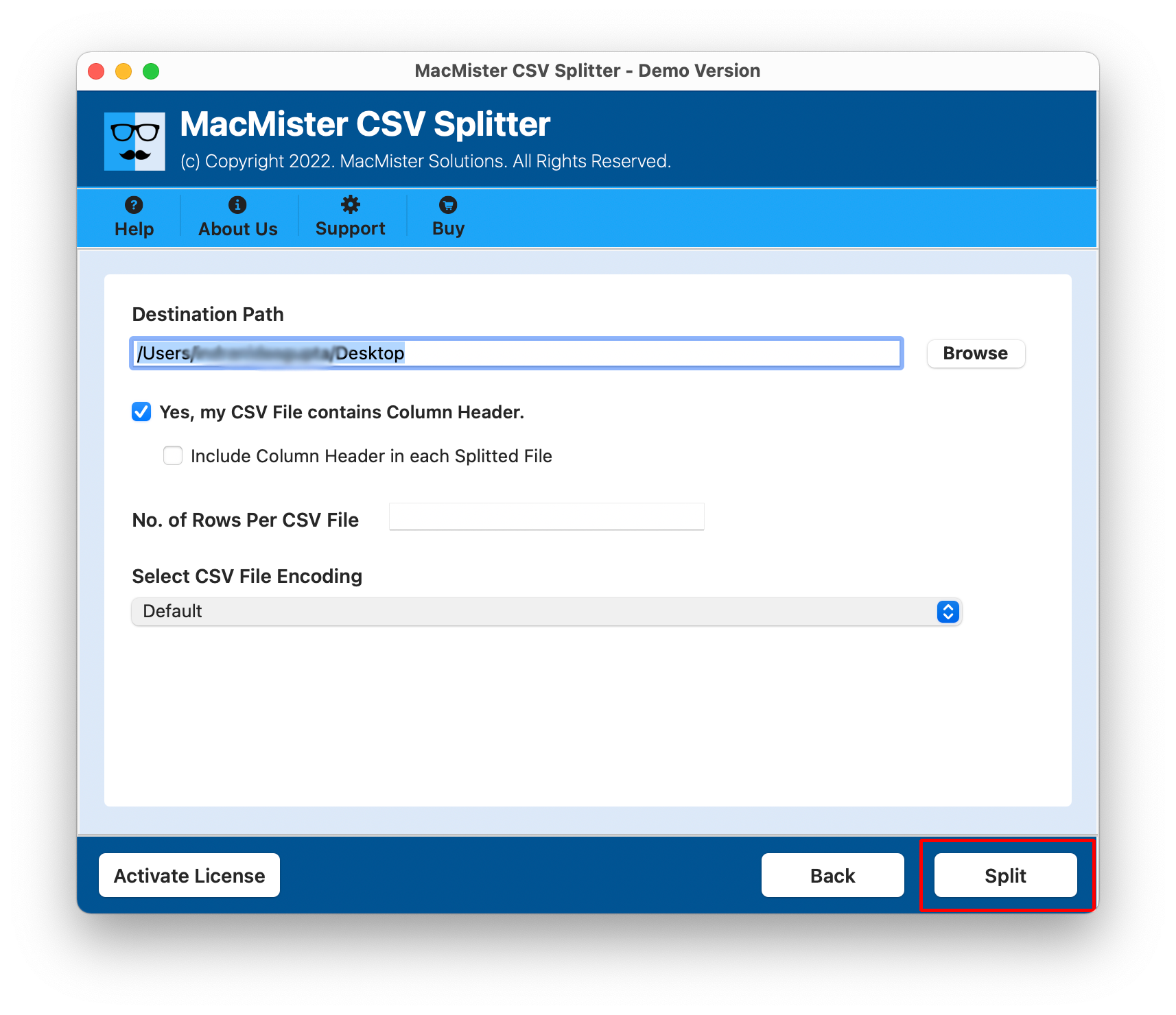Select the Destination Path text field
This screenshot has height=1015, width=1176.
pyautogui.click(x=516, y=353)
